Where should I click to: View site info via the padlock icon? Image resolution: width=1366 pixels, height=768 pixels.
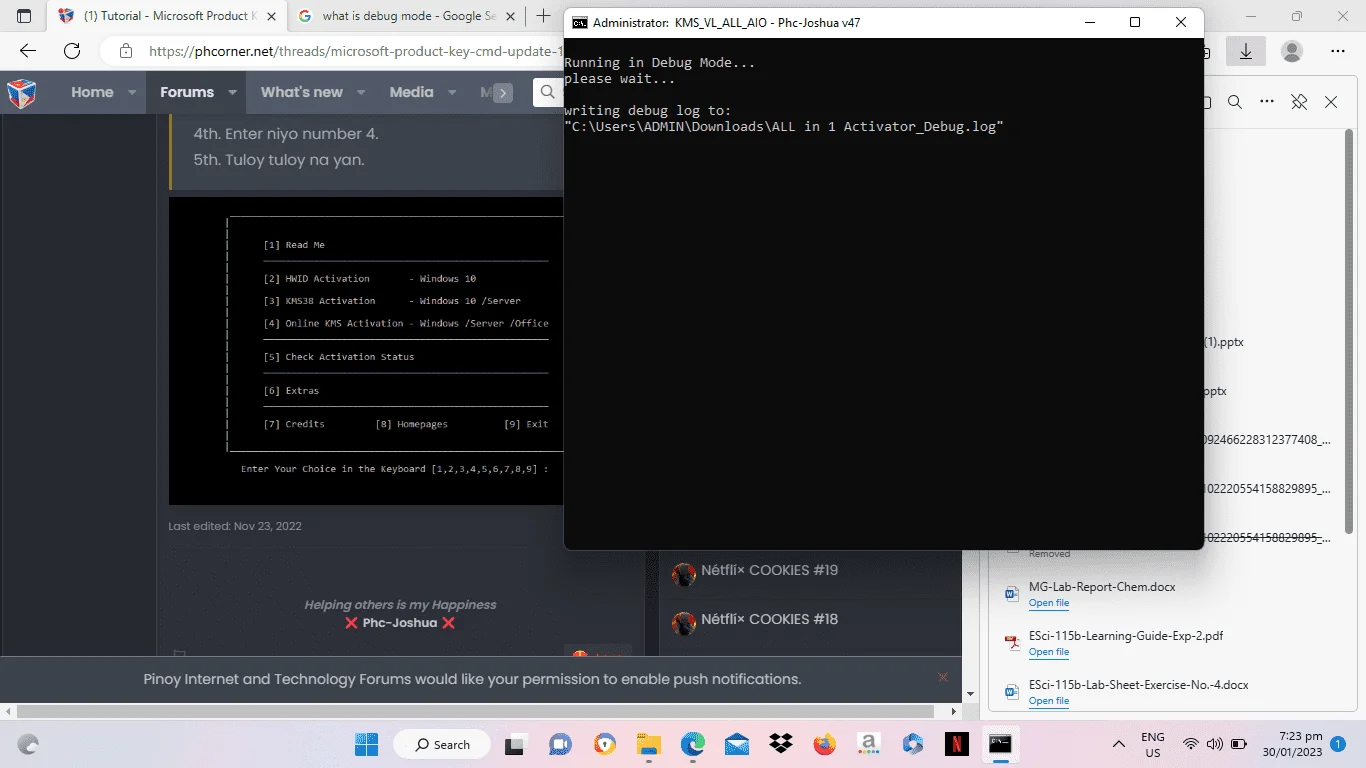[125, 51]
